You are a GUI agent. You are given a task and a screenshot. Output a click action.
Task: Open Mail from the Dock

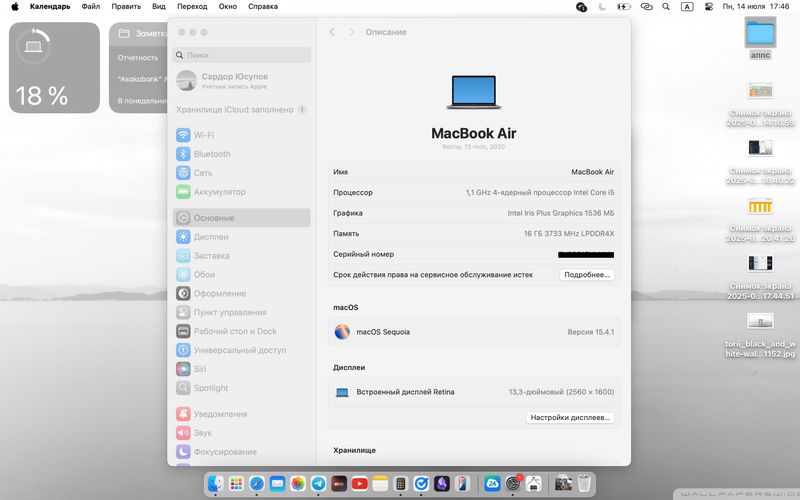point(277,483)
